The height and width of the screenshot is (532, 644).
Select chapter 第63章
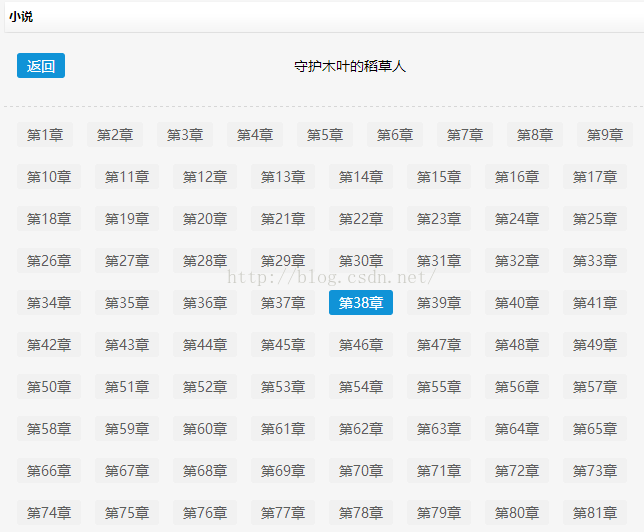(x=439, y=428)
